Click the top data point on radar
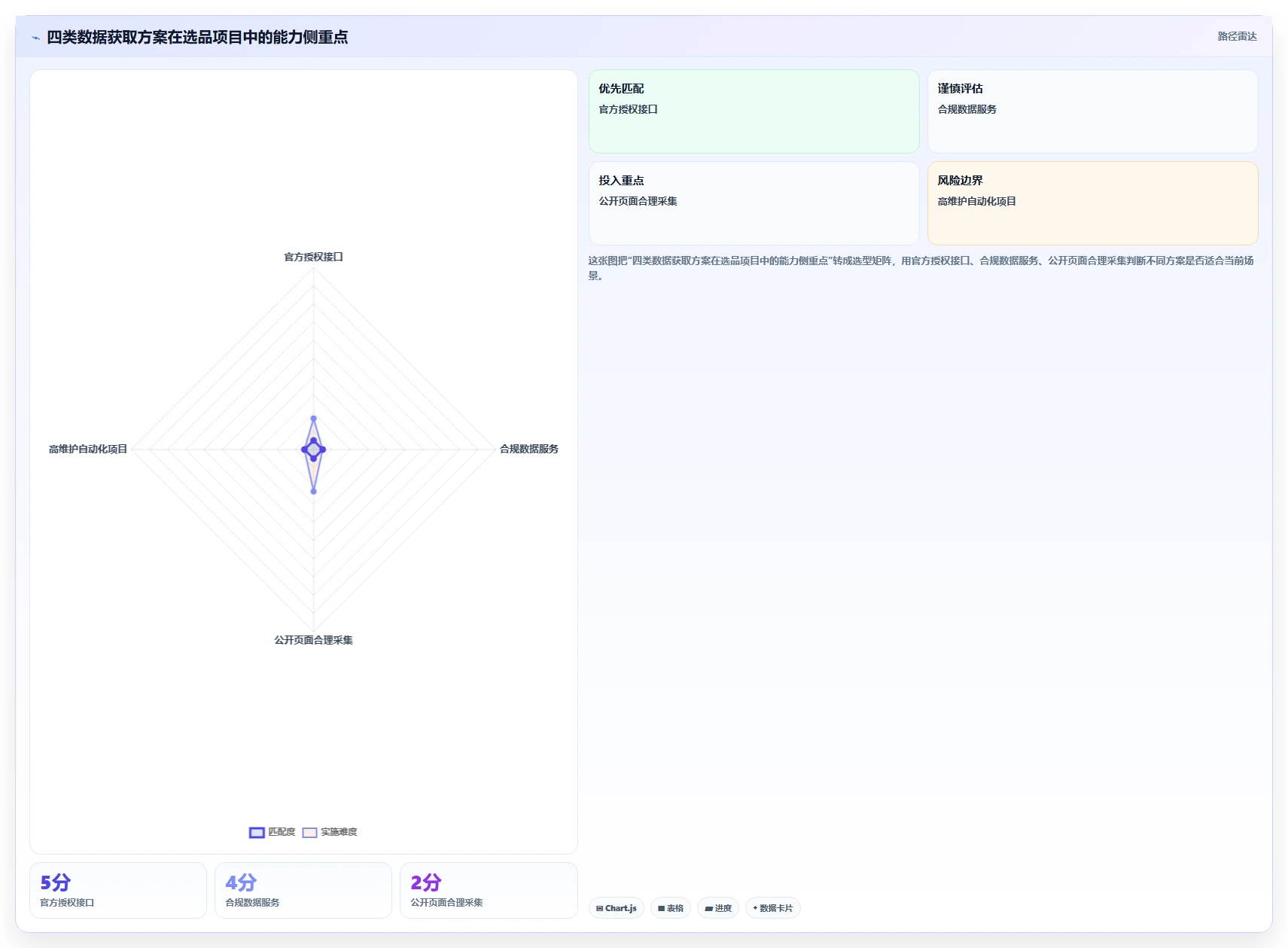This screenshot has height=948, width=1288. pyautogui.click(x=314, y=419)
